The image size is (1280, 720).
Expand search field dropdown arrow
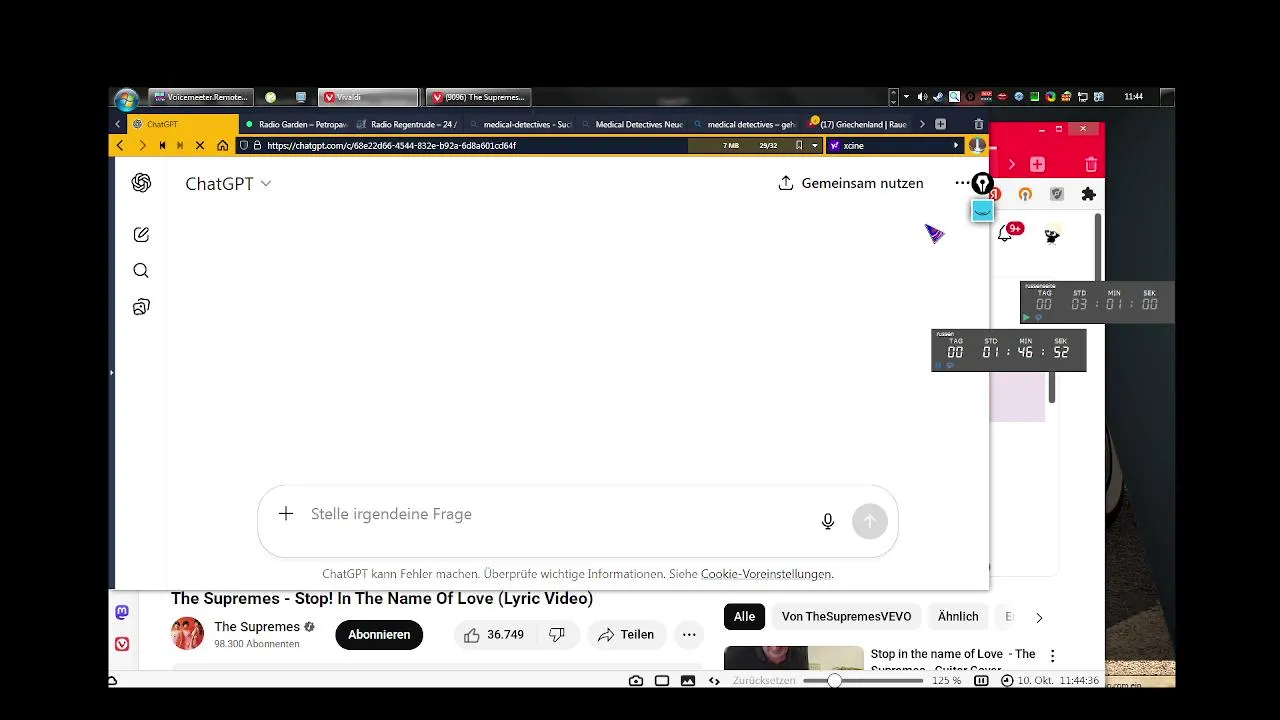point(955,145)
